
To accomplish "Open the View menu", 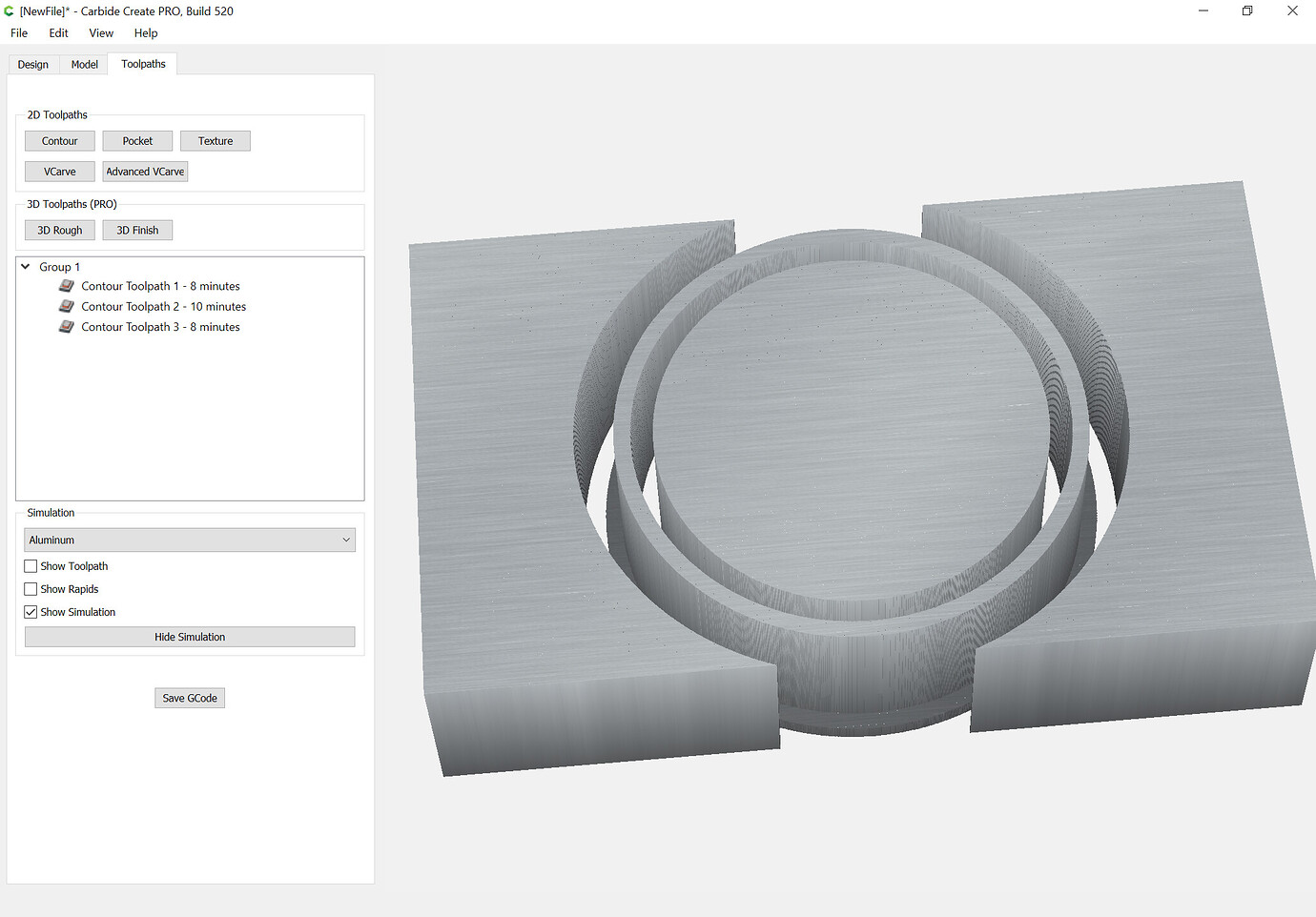I will [x=100, y=32].
